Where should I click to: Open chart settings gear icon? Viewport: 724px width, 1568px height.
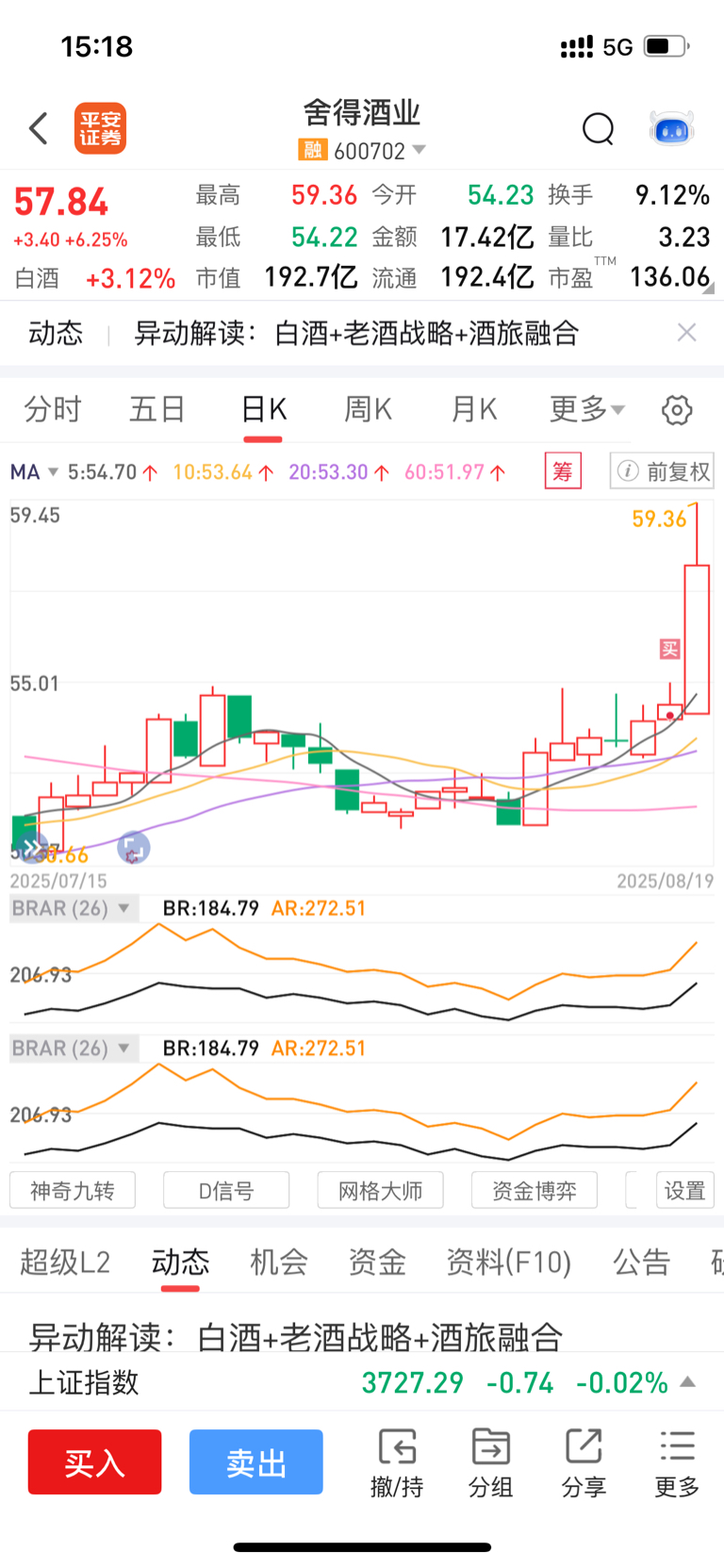click(x=677, y=410)
